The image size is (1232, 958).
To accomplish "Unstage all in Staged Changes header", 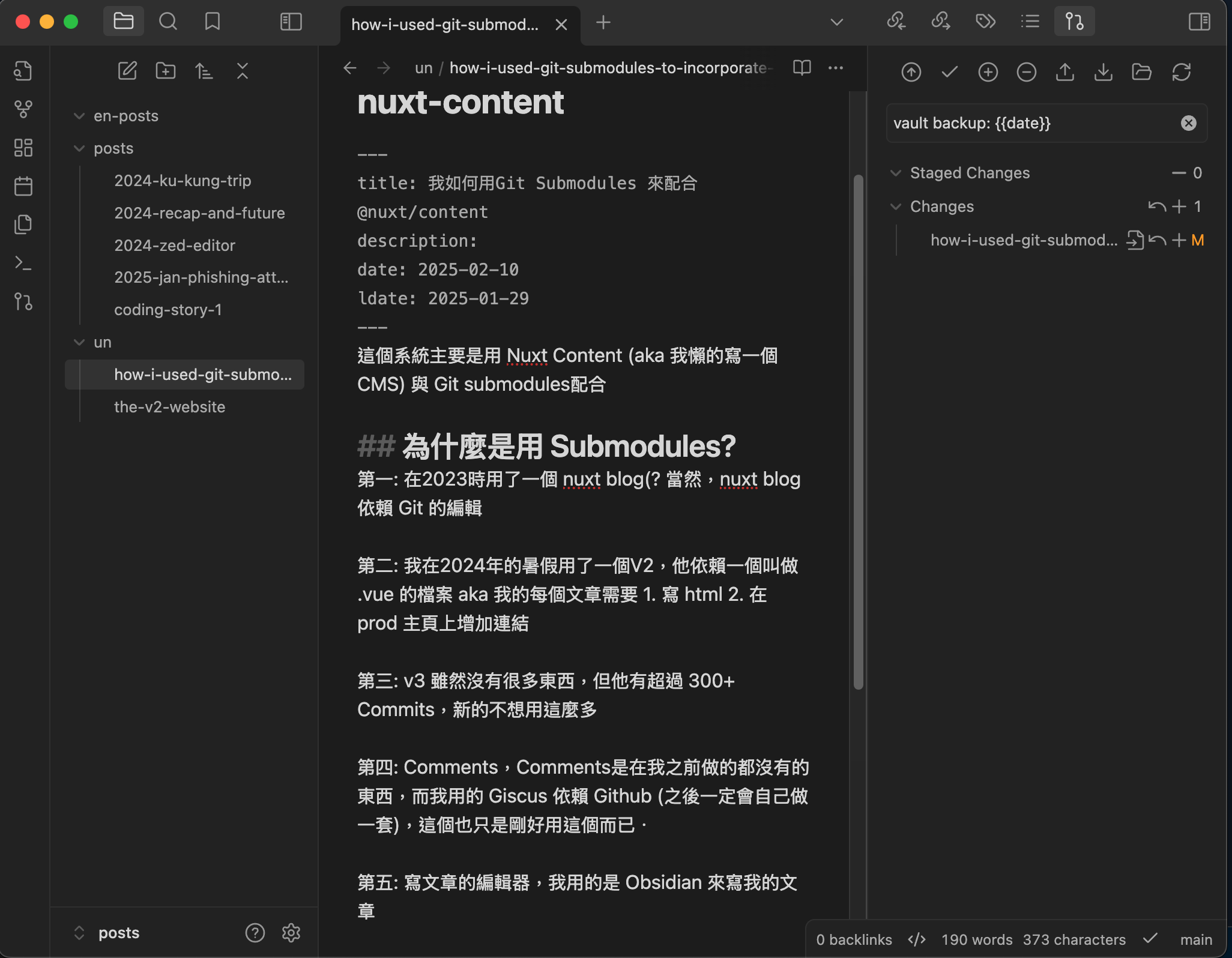I will point(1179,173).
